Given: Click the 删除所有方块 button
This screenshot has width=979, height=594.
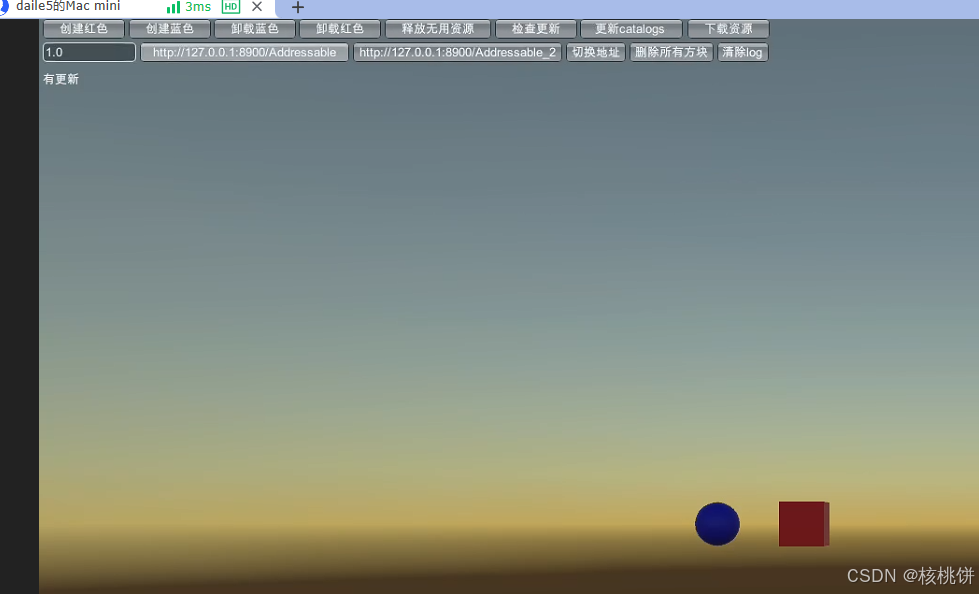Looking at the screenshot, I should coord(671,52).
